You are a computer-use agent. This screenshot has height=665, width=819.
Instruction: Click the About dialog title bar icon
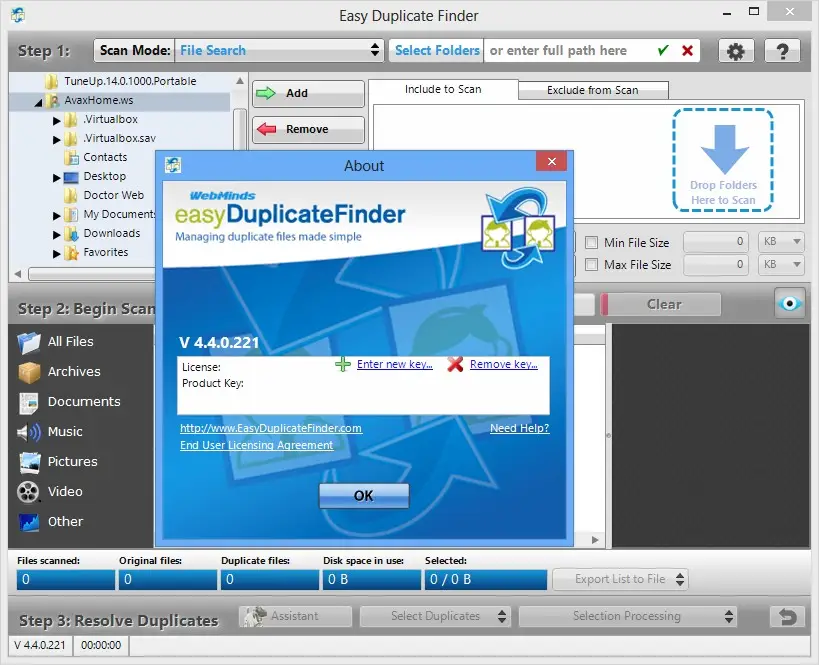(x=173, y=165)
